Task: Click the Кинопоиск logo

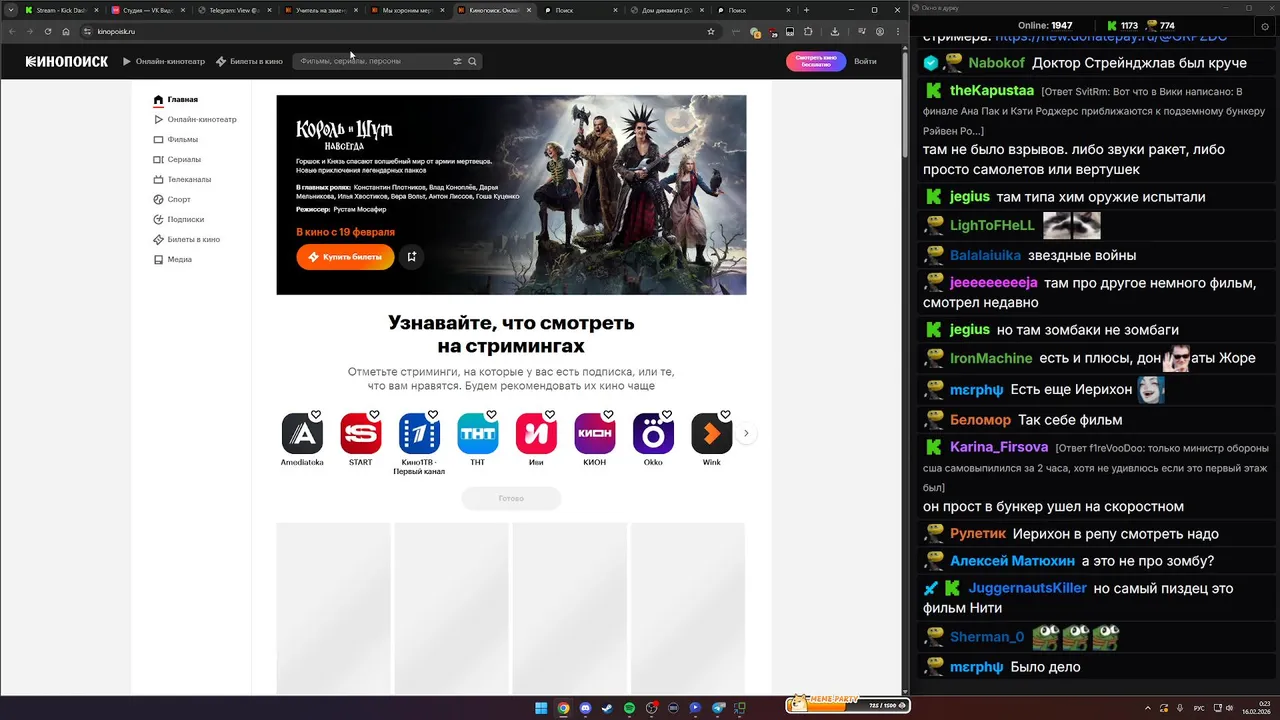Action: (x=67, y=61)
